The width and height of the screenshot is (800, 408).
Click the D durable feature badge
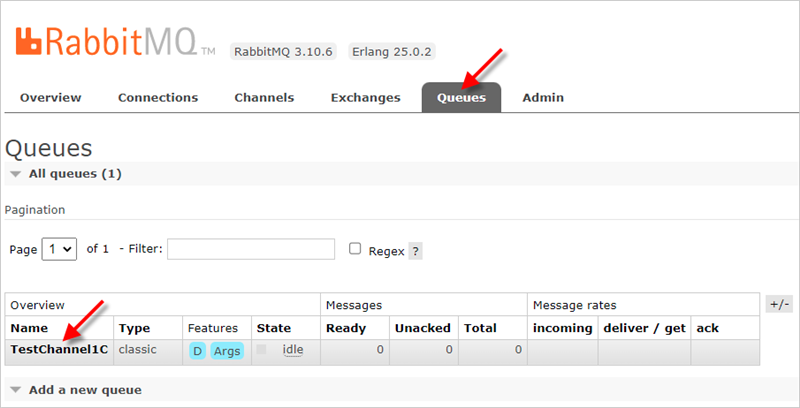[197, 351]
